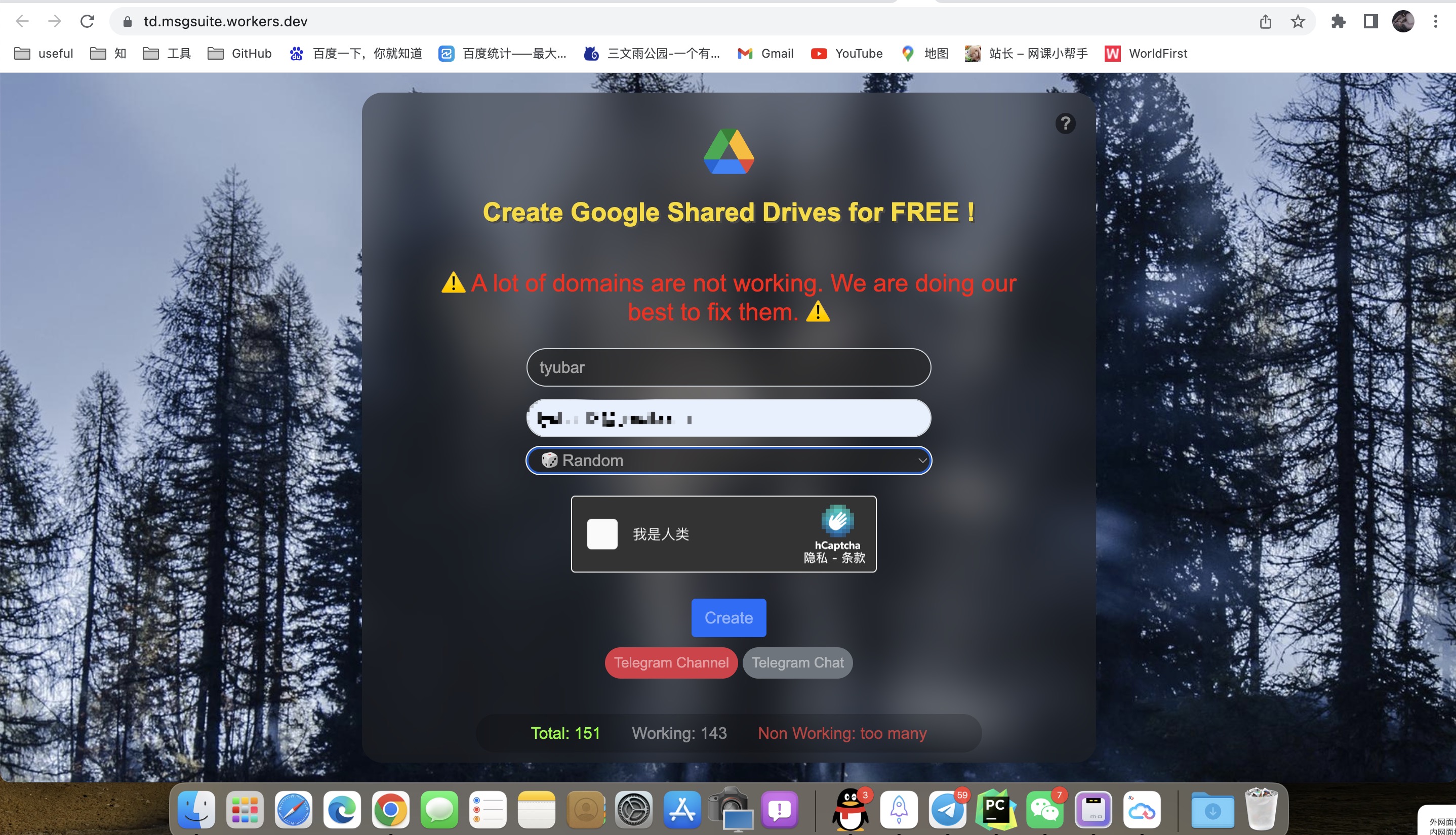Viewport: 1456px width, 835px height.
Task: Click the Create button
Action: pyautogui.click(x=728, y=618)
